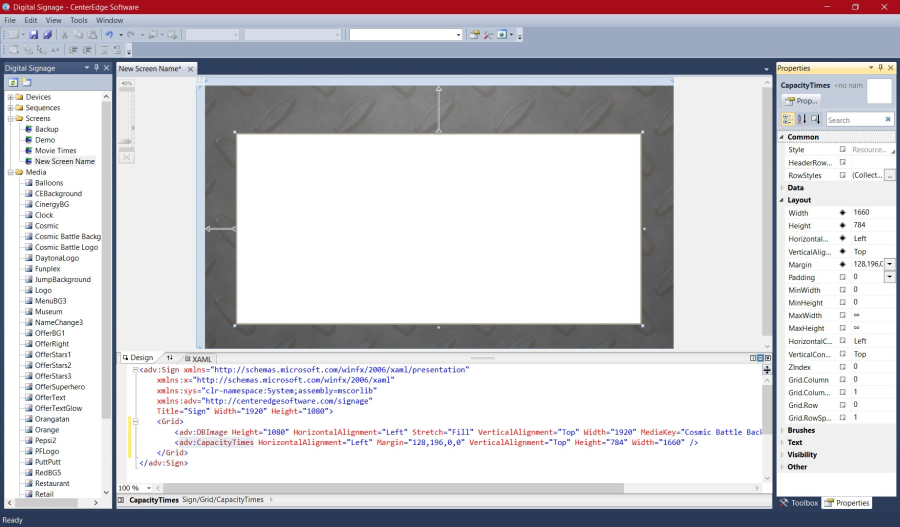This screenshot has width=900, height=527.
Task: Click the Save icon in the toolbar
Action: [x=33, y=34]
